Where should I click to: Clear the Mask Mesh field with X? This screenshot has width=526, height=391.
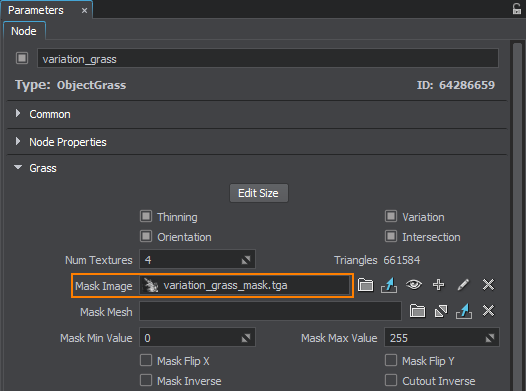click(488, 311)
